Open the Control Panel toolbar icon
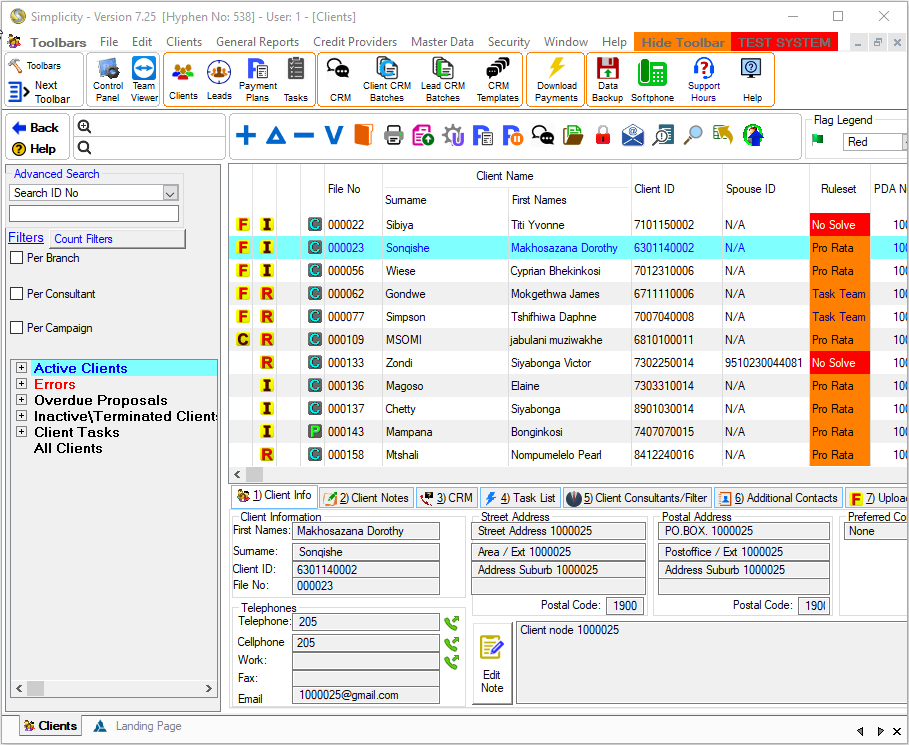The width and height of the screenshot is (909, 745). (108, 78)
